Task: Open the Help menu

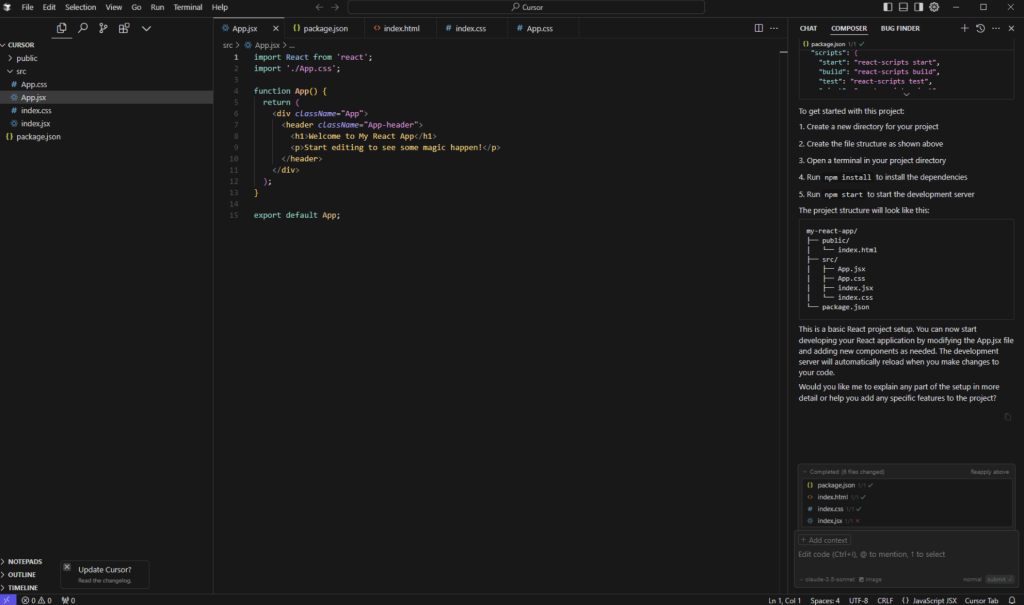Action: point(219,7)
